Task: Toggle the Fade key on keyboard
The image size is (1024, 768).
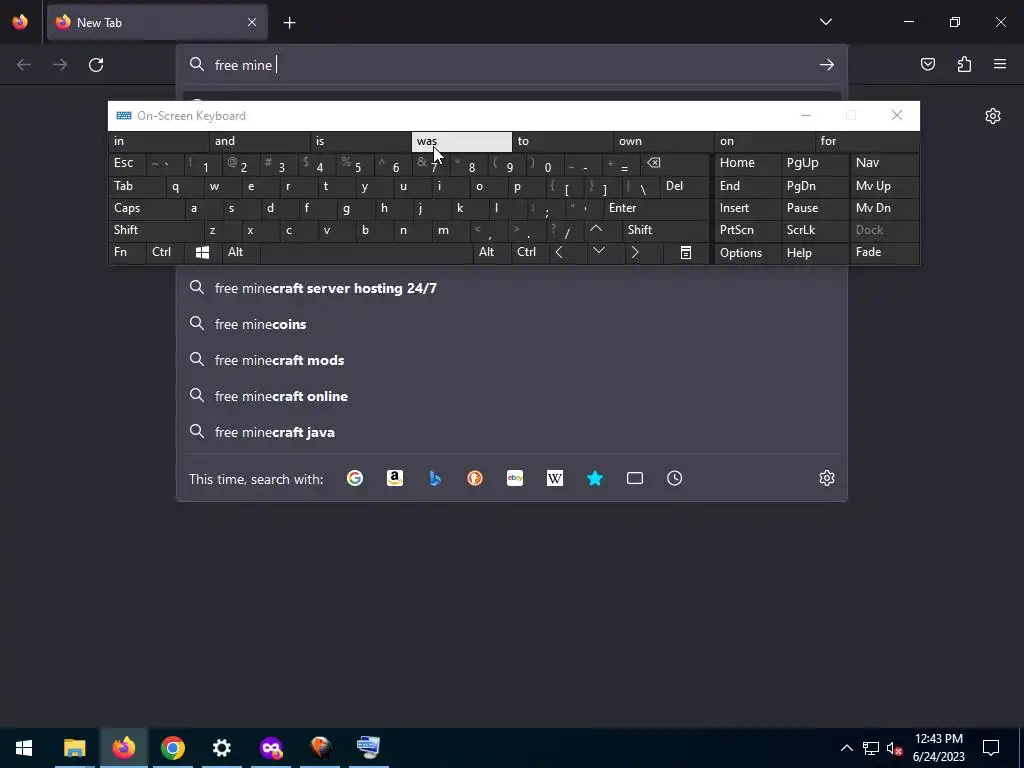Action: coord(884,252)
